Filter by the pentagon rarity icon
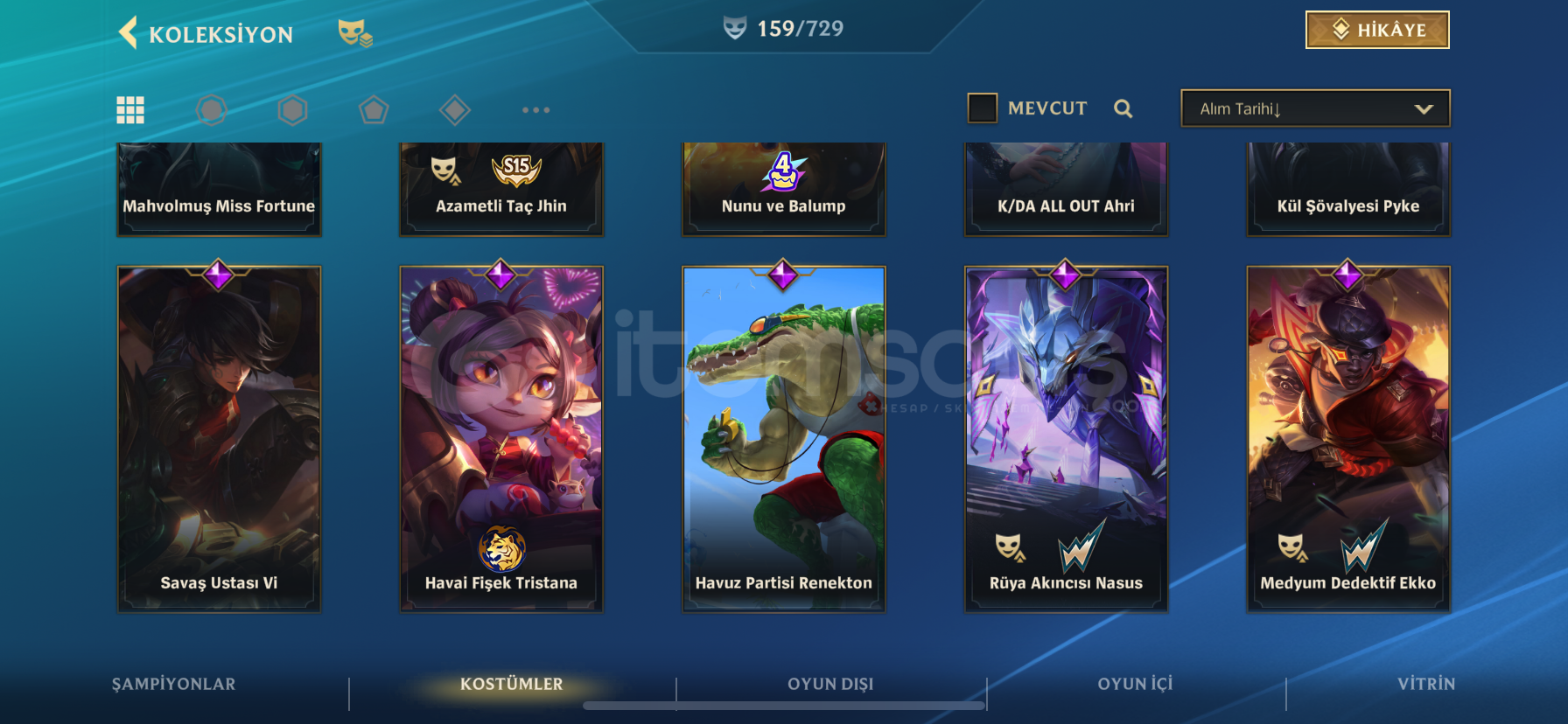This screenshot has height=724, width=1568. (374, 110)
